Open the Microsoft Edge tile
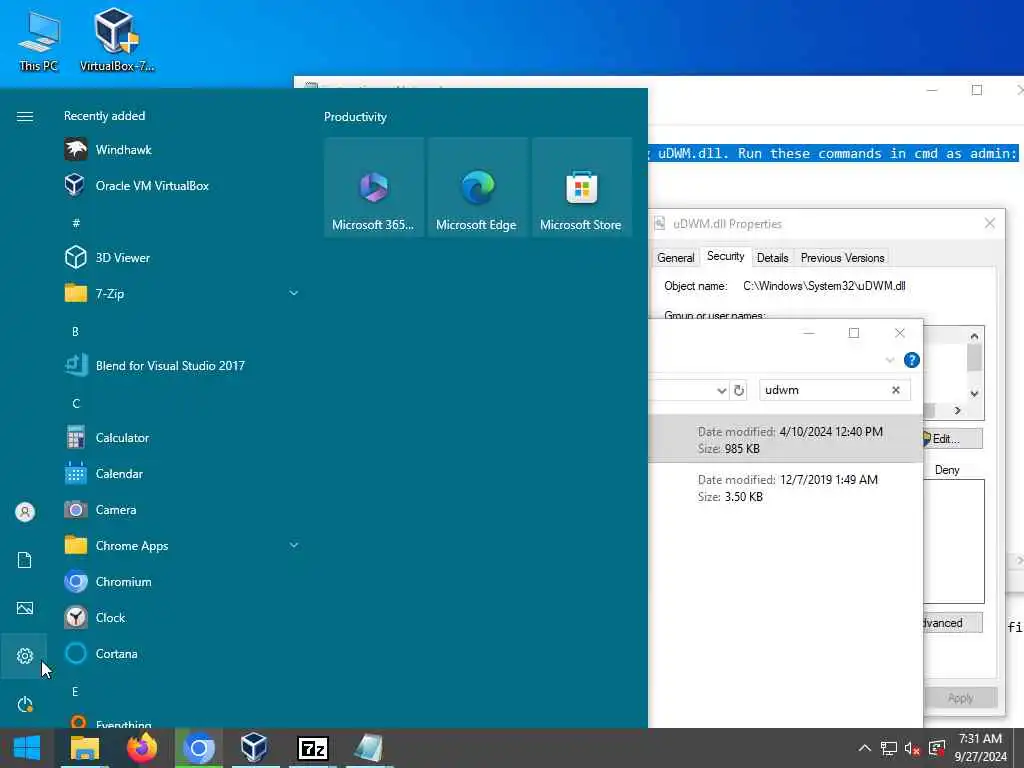The height and width of the screenshot is (768, 1024). tap(477, 187)
